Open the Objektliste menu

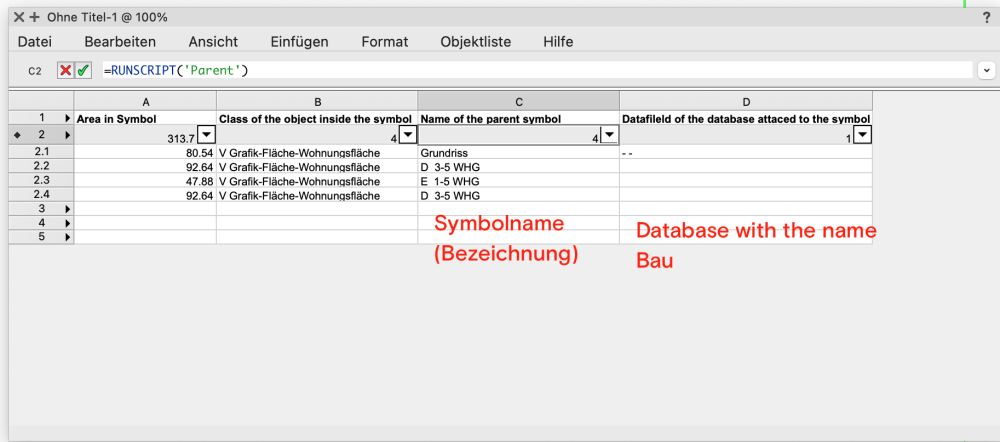[476, 42]
